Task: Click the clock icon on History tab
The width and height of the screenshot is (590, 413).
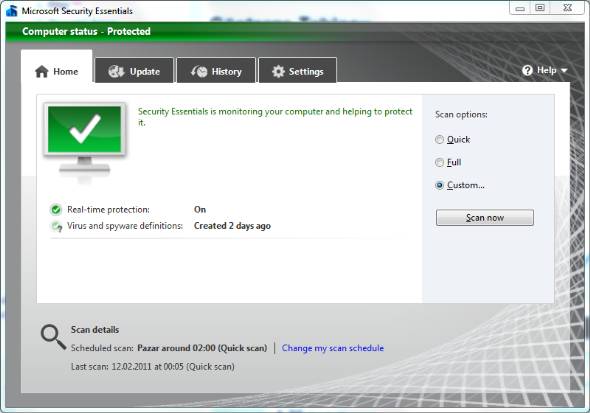Action: click(x=199, y=71)
